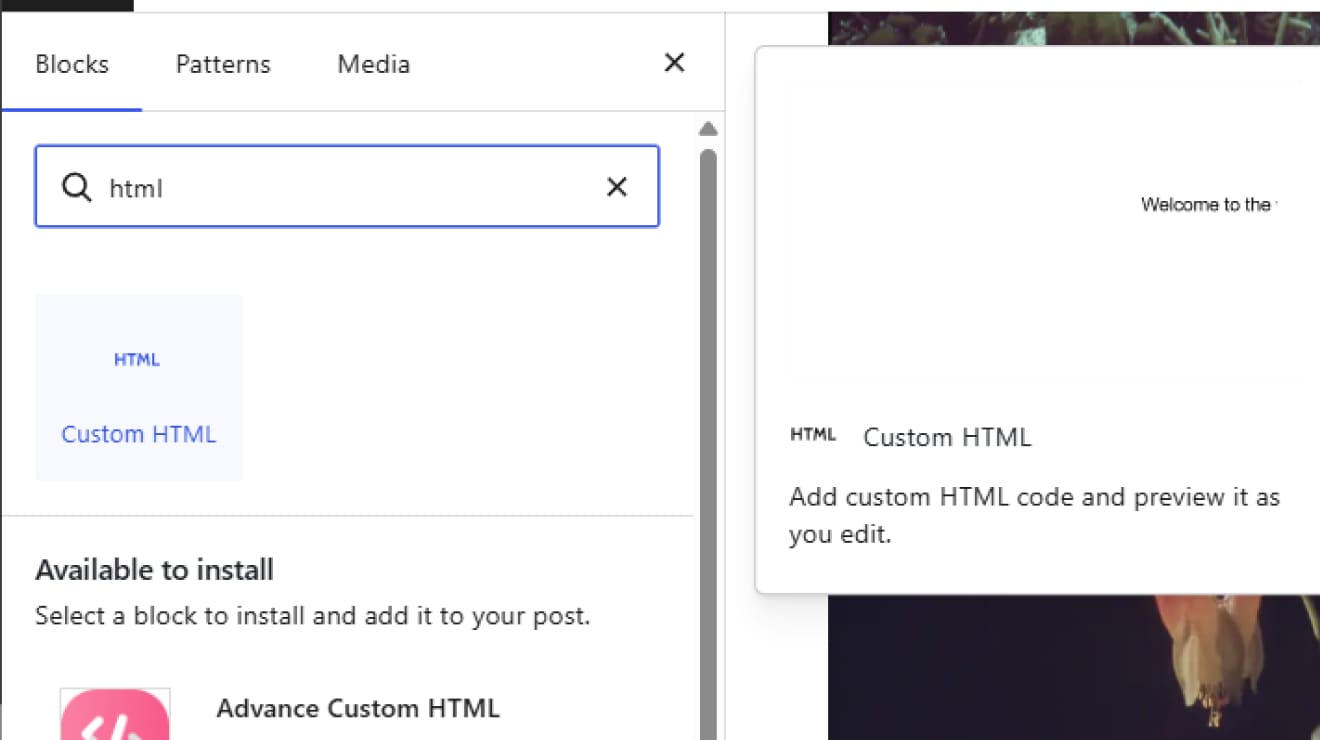
Task: Click the magnifier search icon
Action: pos(76,187)
